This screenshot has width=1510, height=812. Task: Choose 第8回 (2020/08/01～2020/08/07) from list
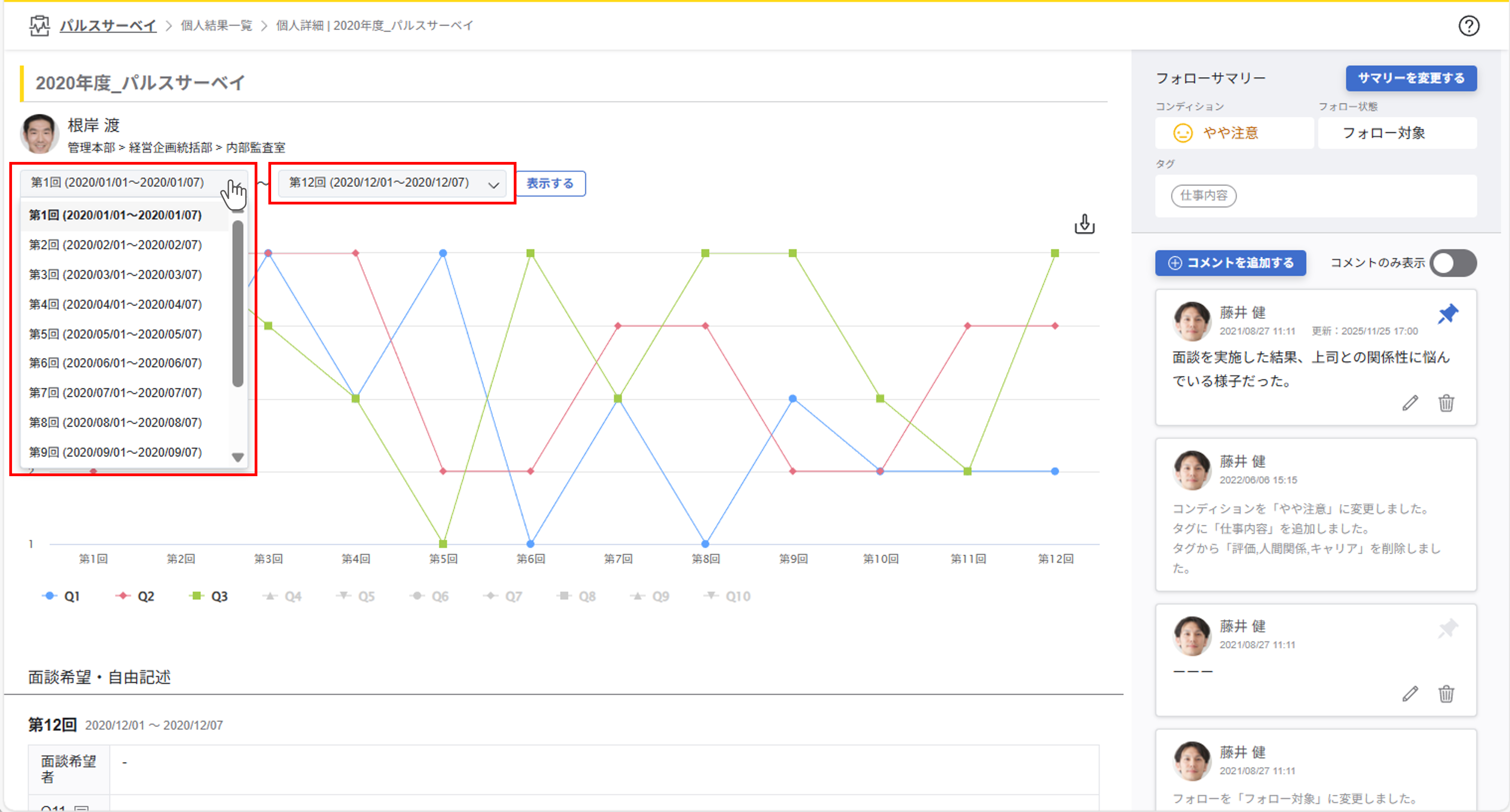point(115,422)
